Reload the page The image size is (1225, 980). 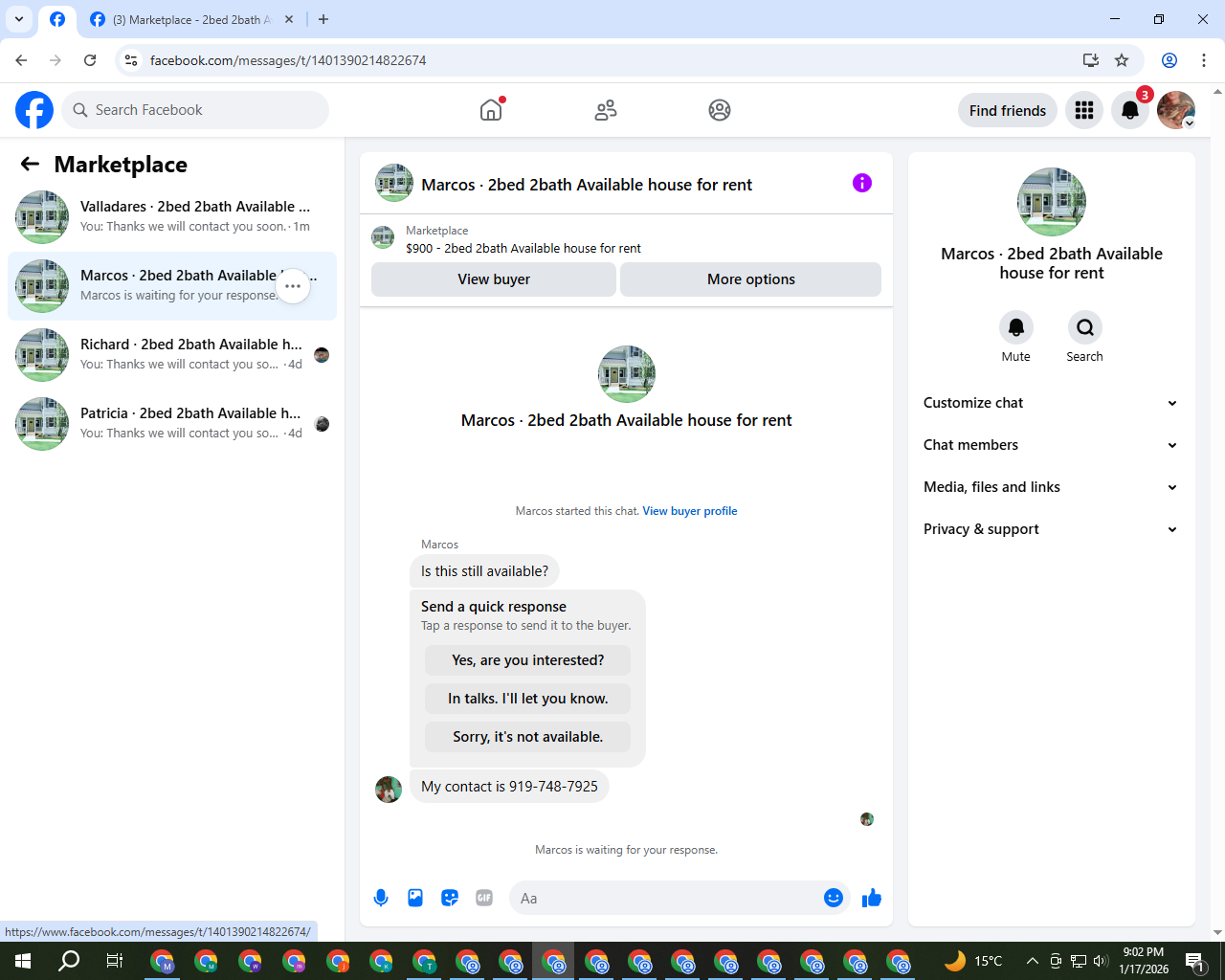(x=90, y=60)
